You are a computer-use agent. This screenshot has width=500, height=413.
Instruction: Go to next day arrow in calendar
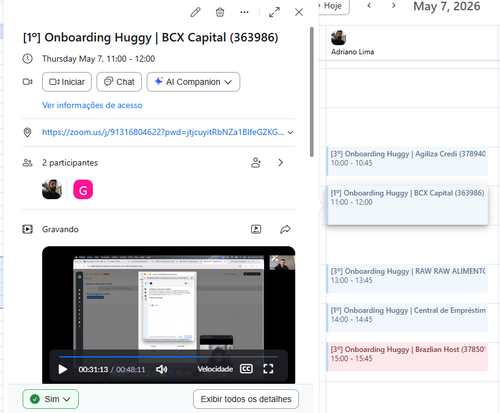tap(394, 6)
